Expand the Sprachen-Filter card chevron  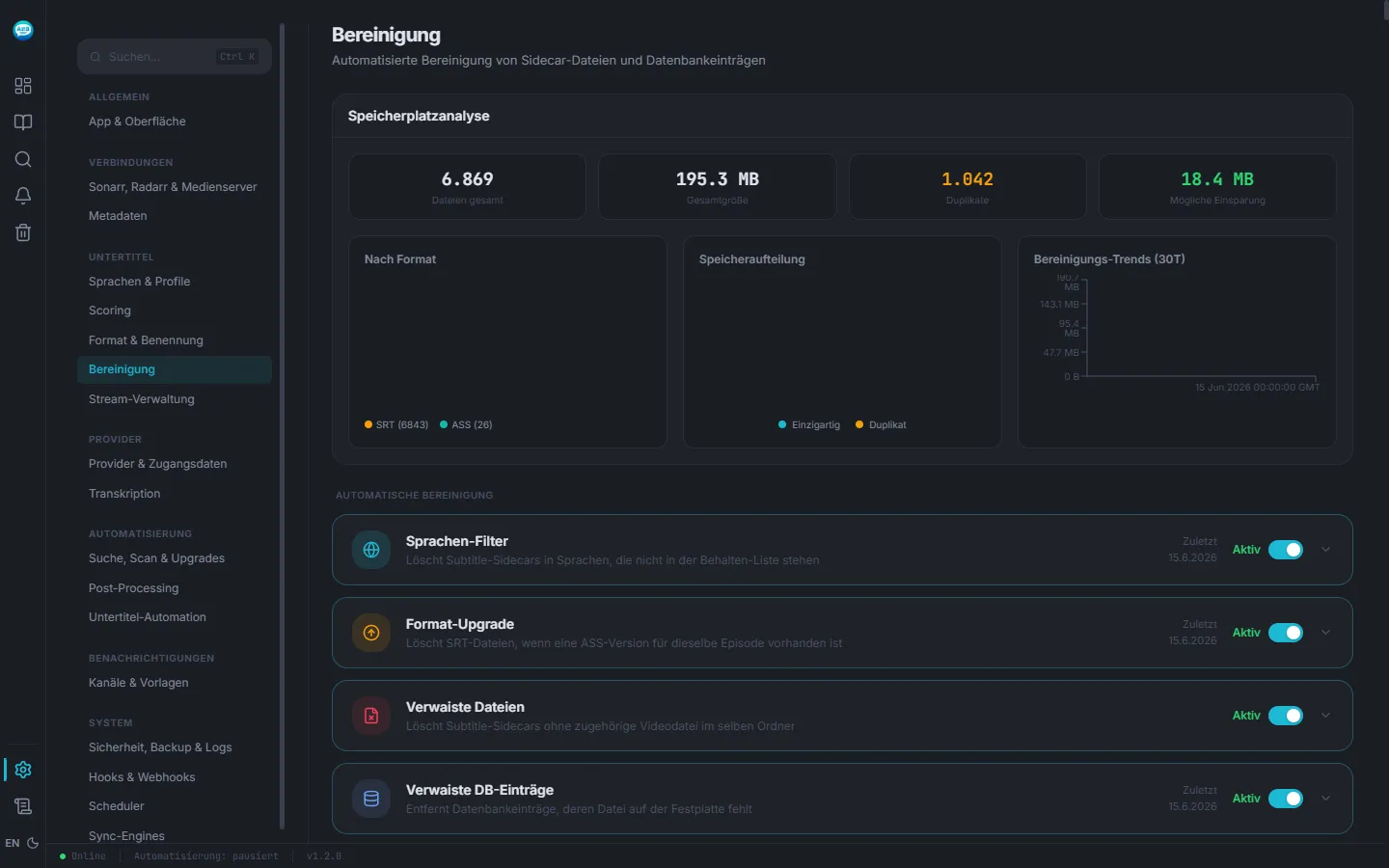pyautogui.click(x=1325, y=550)
